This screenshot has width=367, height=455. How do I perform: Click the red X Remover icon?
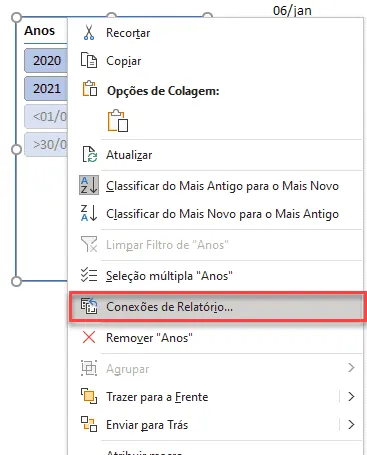[89, 337]
